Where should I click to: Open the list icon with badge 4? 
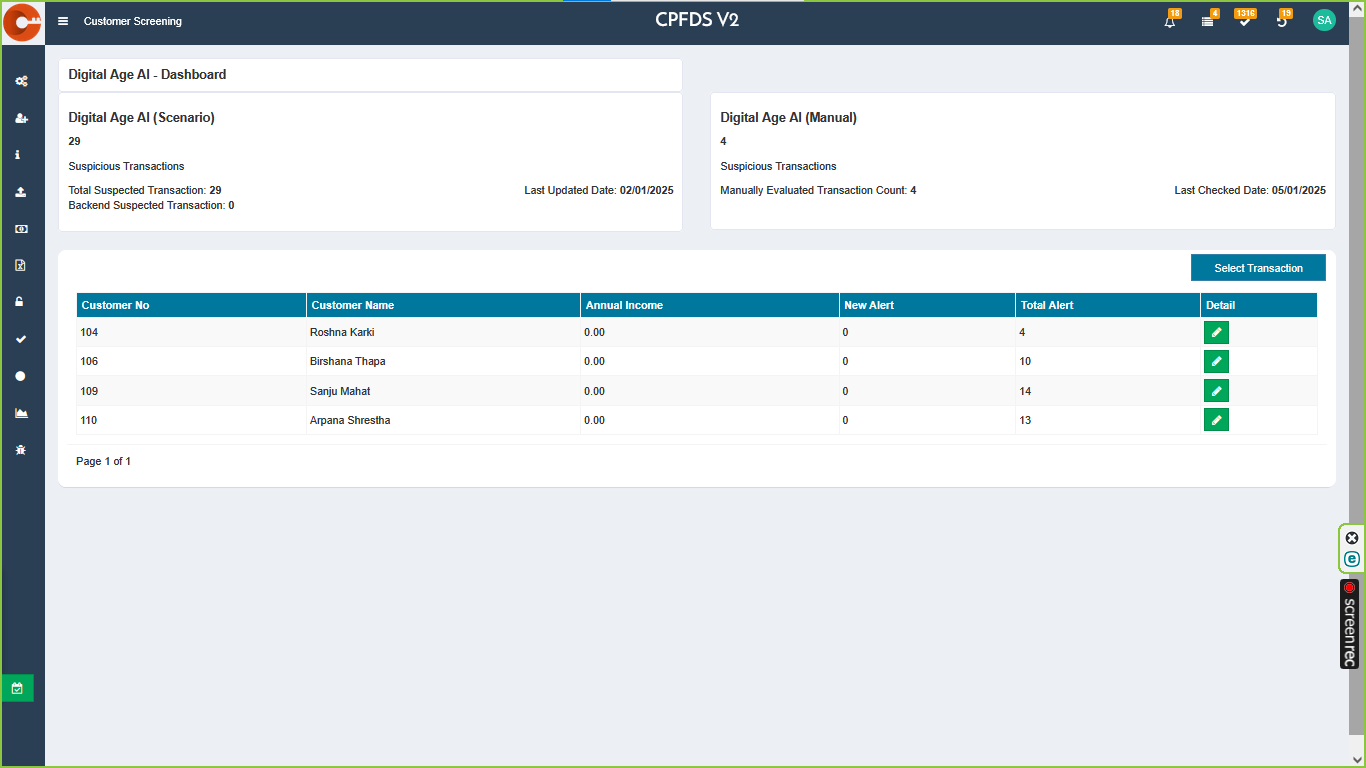(1207, 21)
